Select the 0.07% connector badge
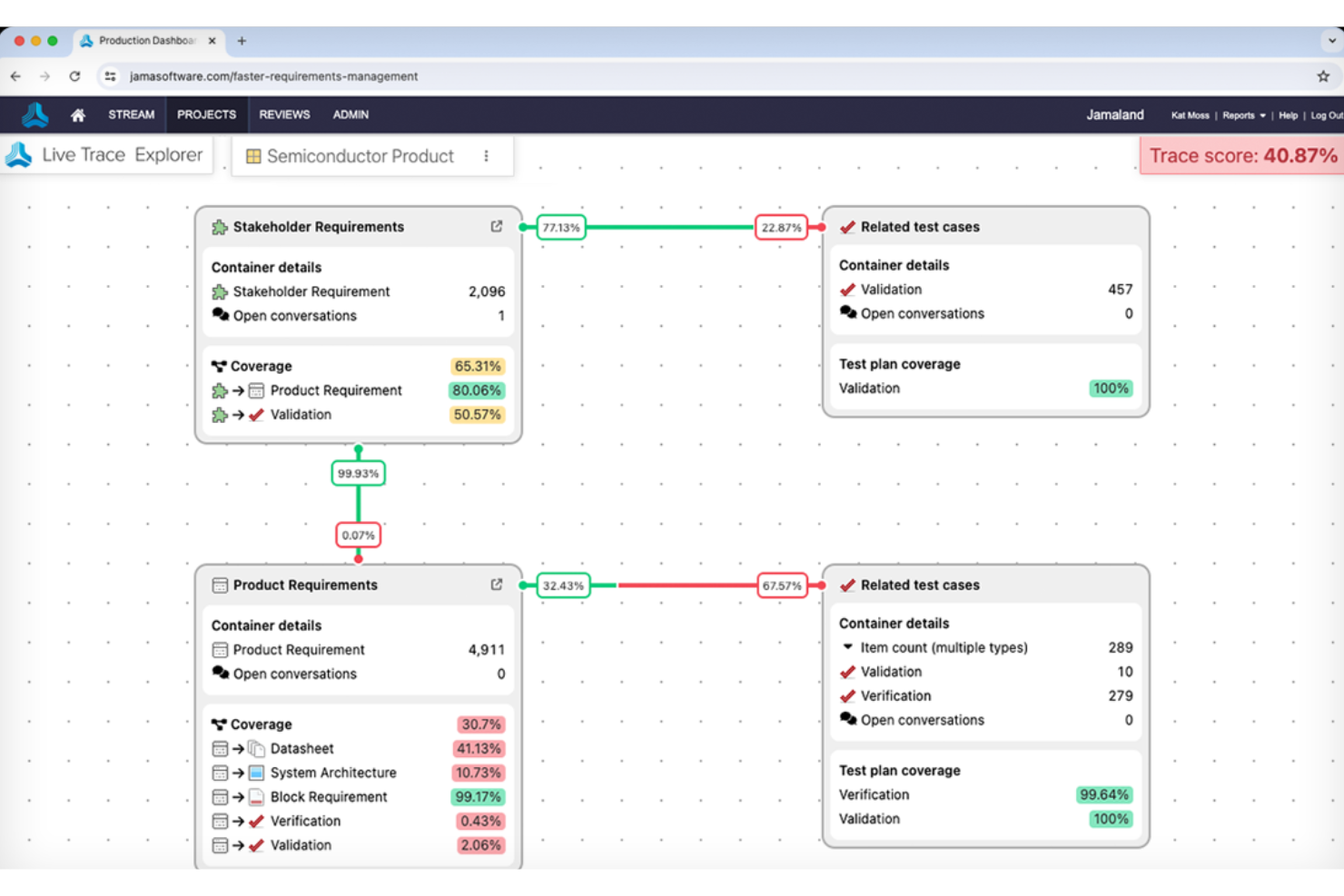This screenshot has width=1344, height=896. pos(358,535)
